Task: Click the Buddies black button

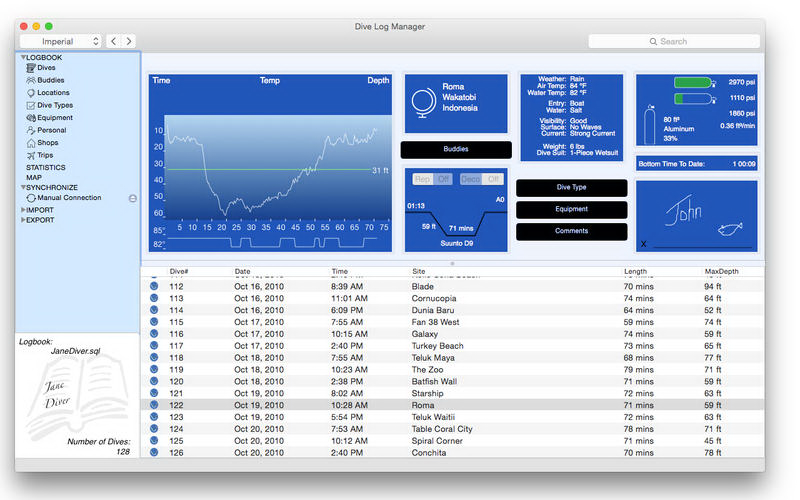Action: click(x=456, y=149)
